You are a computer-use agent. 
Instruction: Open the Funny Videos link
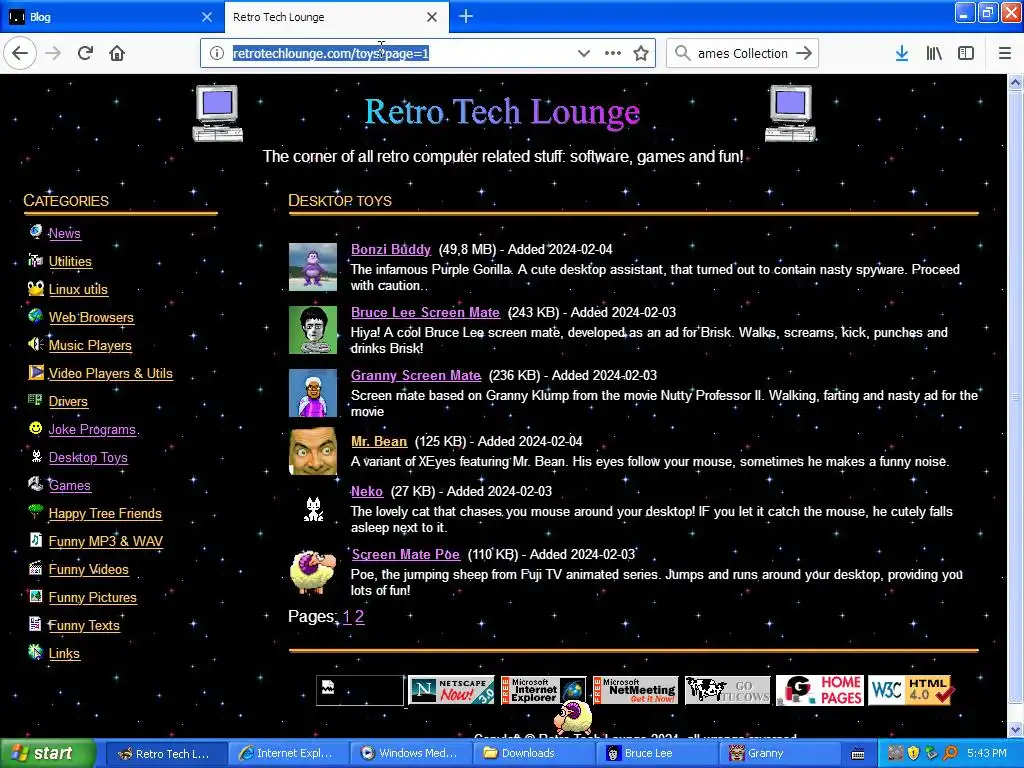[x=89, y=569]
